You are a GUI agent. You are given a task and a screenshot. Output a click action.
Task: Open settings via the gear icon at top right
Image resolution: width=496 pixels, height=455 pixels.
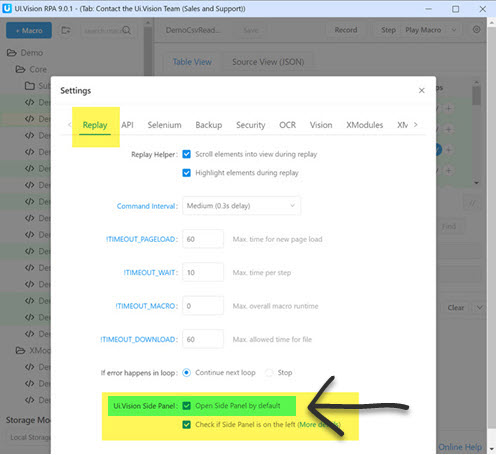(x=476, y=30)
